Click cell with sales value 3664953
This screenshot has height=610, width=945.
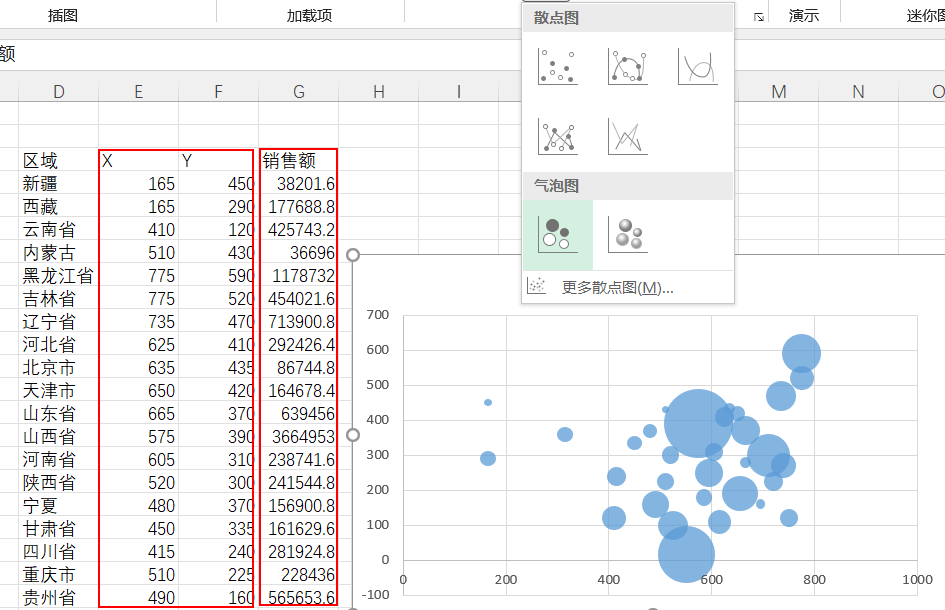pos(298,437)
